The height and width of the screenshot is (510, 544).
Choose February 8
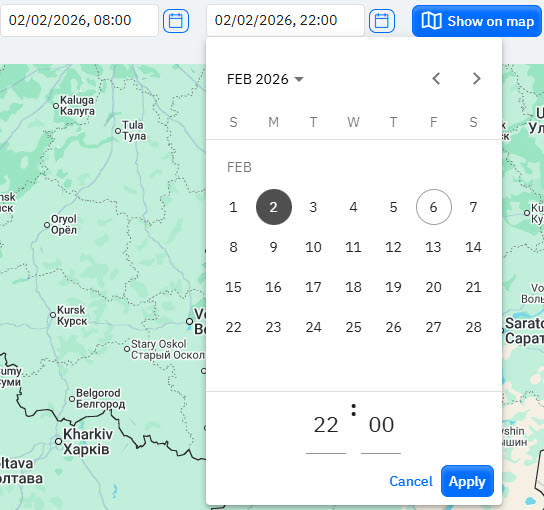tap(233, 247)
